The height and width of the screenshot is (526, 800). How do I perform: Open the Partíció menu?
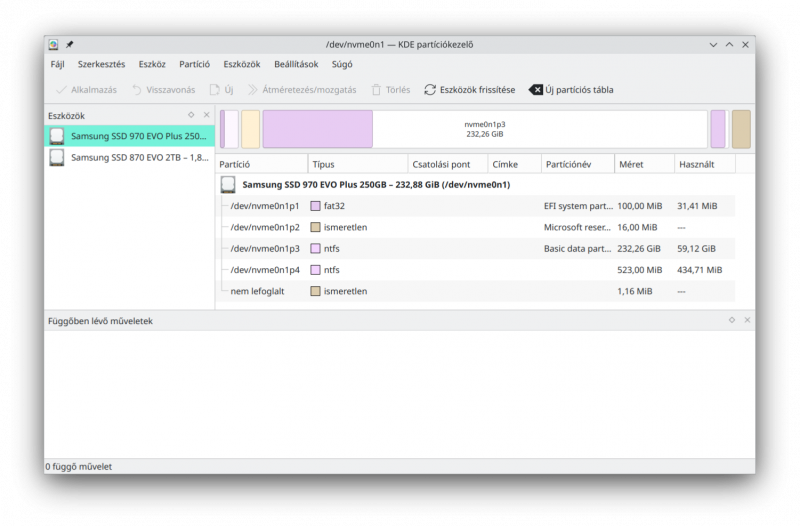194,64
